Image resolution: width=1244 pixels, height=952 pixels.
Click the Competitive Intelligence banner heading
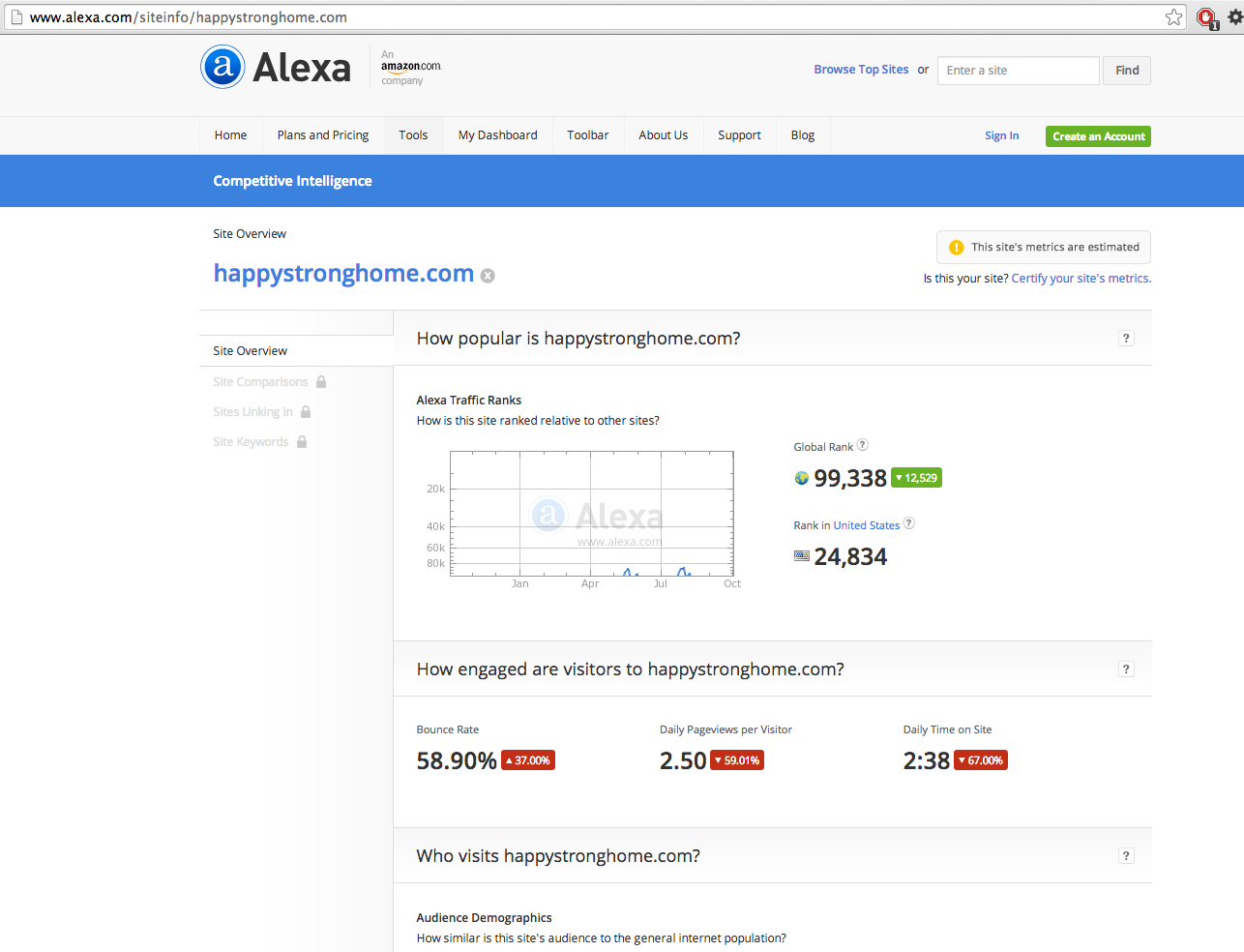point(292,181)
